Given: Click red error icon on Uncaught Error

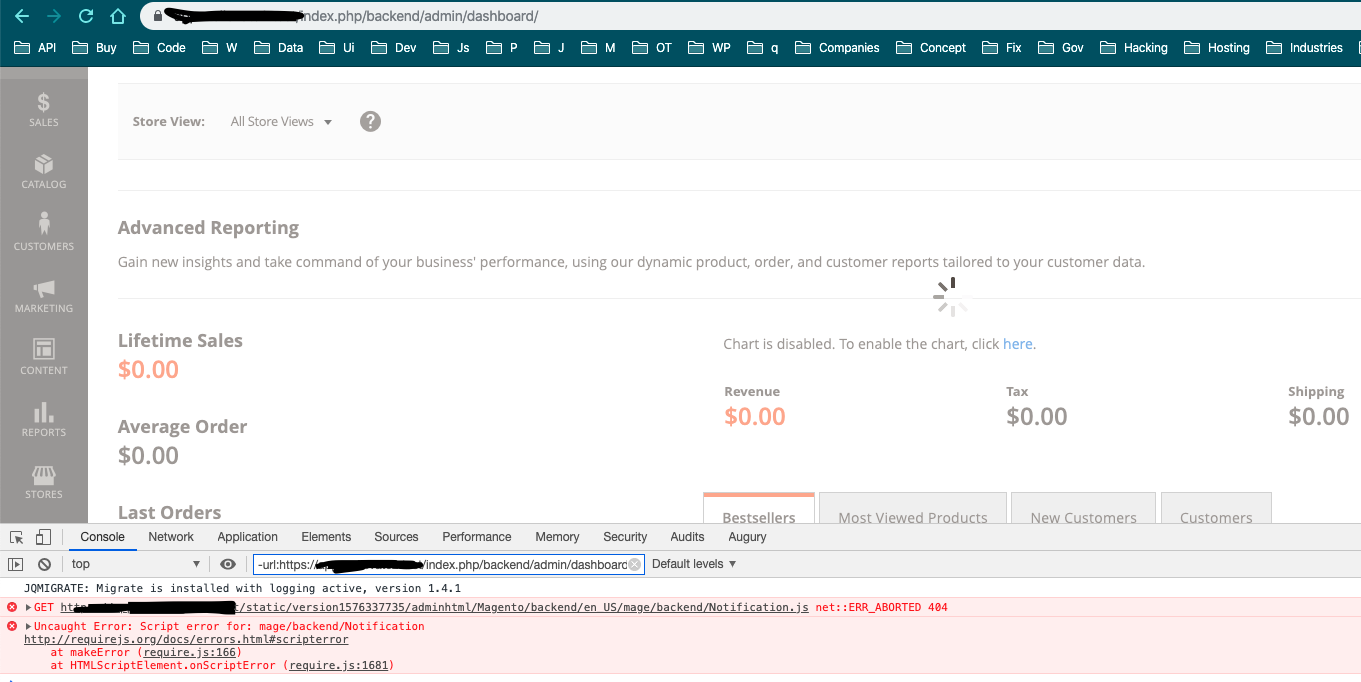Looking at the screenshot, I should [x=12, y=626].
